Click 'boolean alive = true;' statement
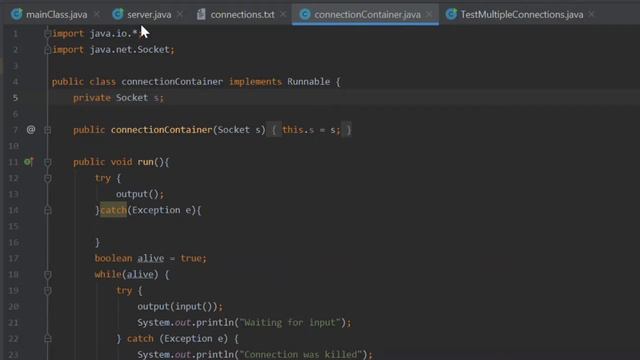The height and width of the screenshot is (360, 640). click(151, 258)
